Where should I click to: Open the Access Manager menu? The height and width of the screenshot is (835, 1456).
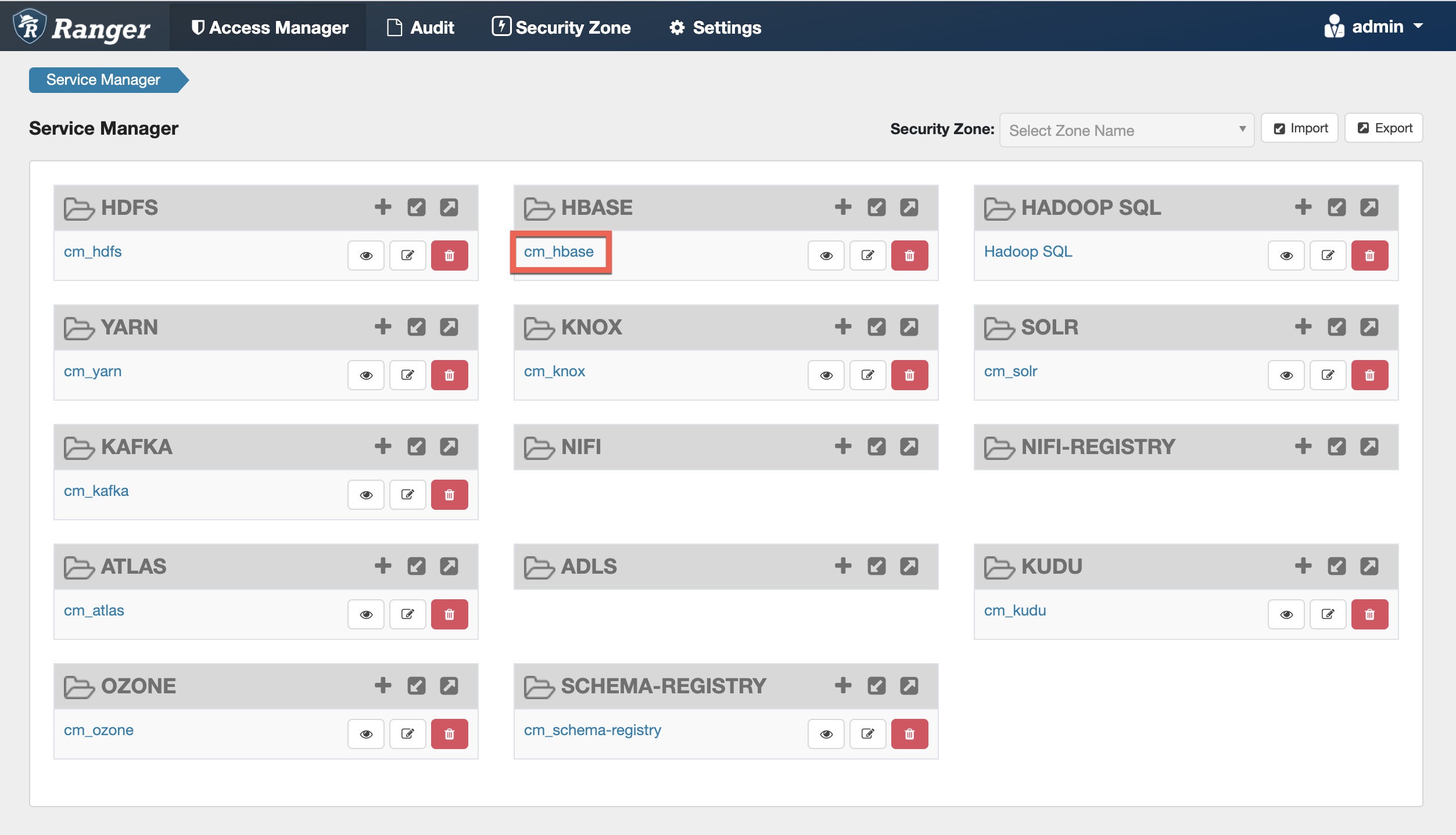270,27
